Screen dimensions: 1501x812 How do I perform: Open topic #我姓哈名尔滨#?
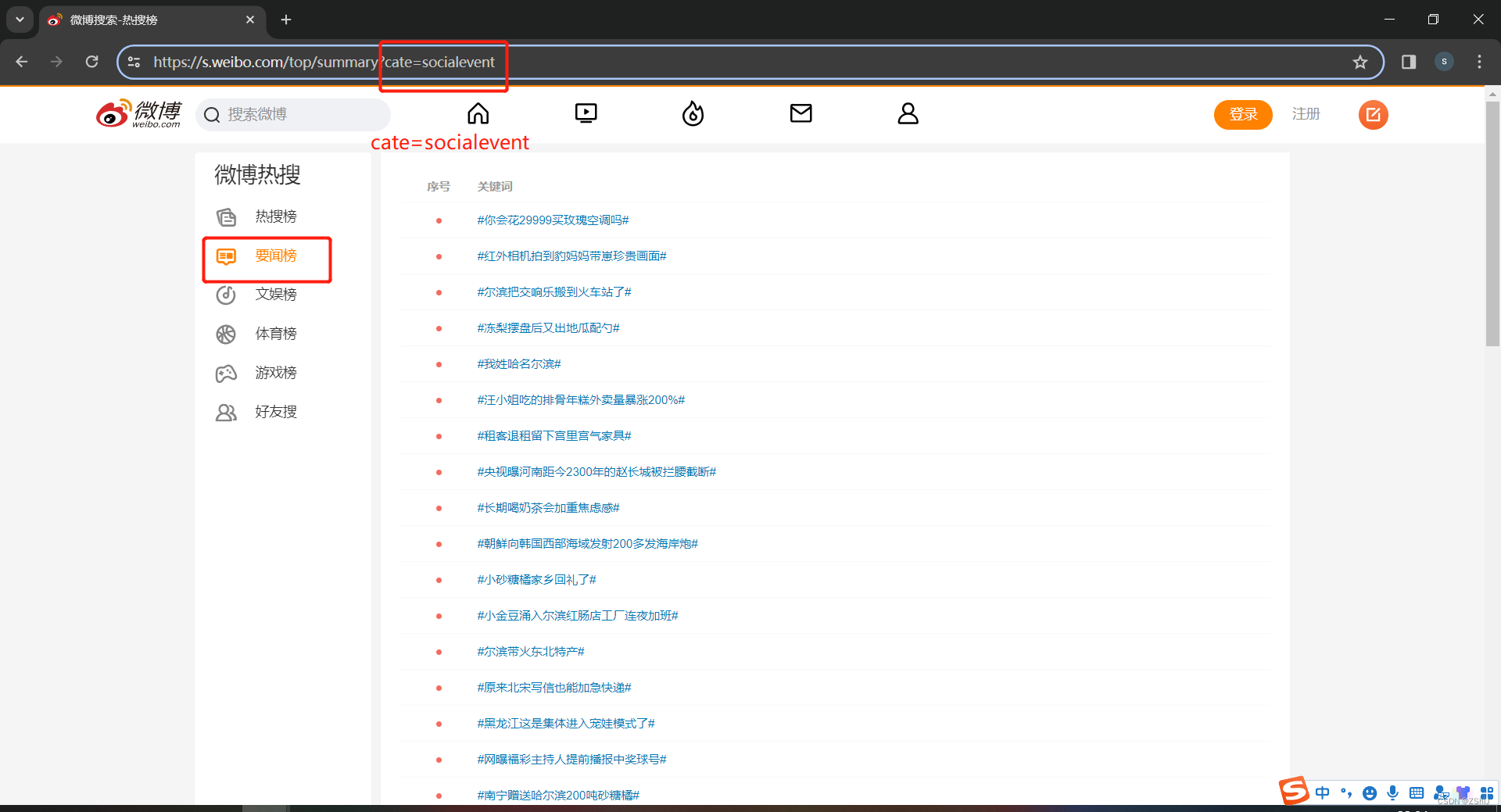point(519,364)
